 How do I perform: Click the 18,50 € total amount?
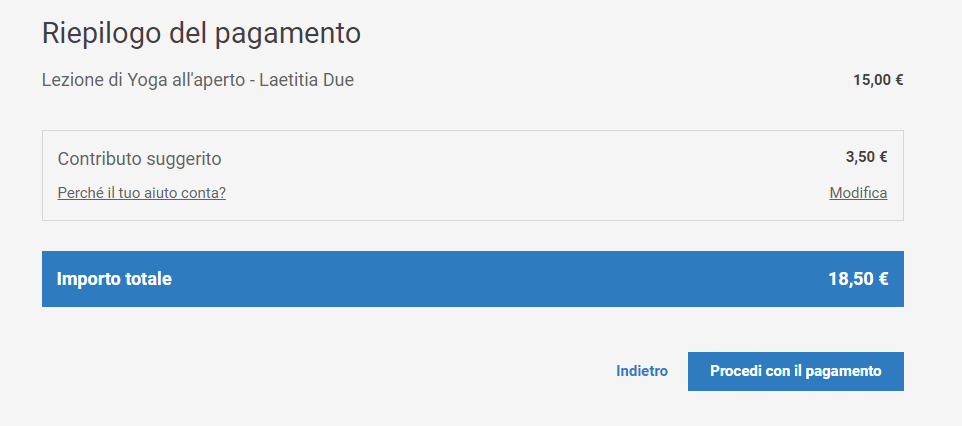(x=858, y=279)
